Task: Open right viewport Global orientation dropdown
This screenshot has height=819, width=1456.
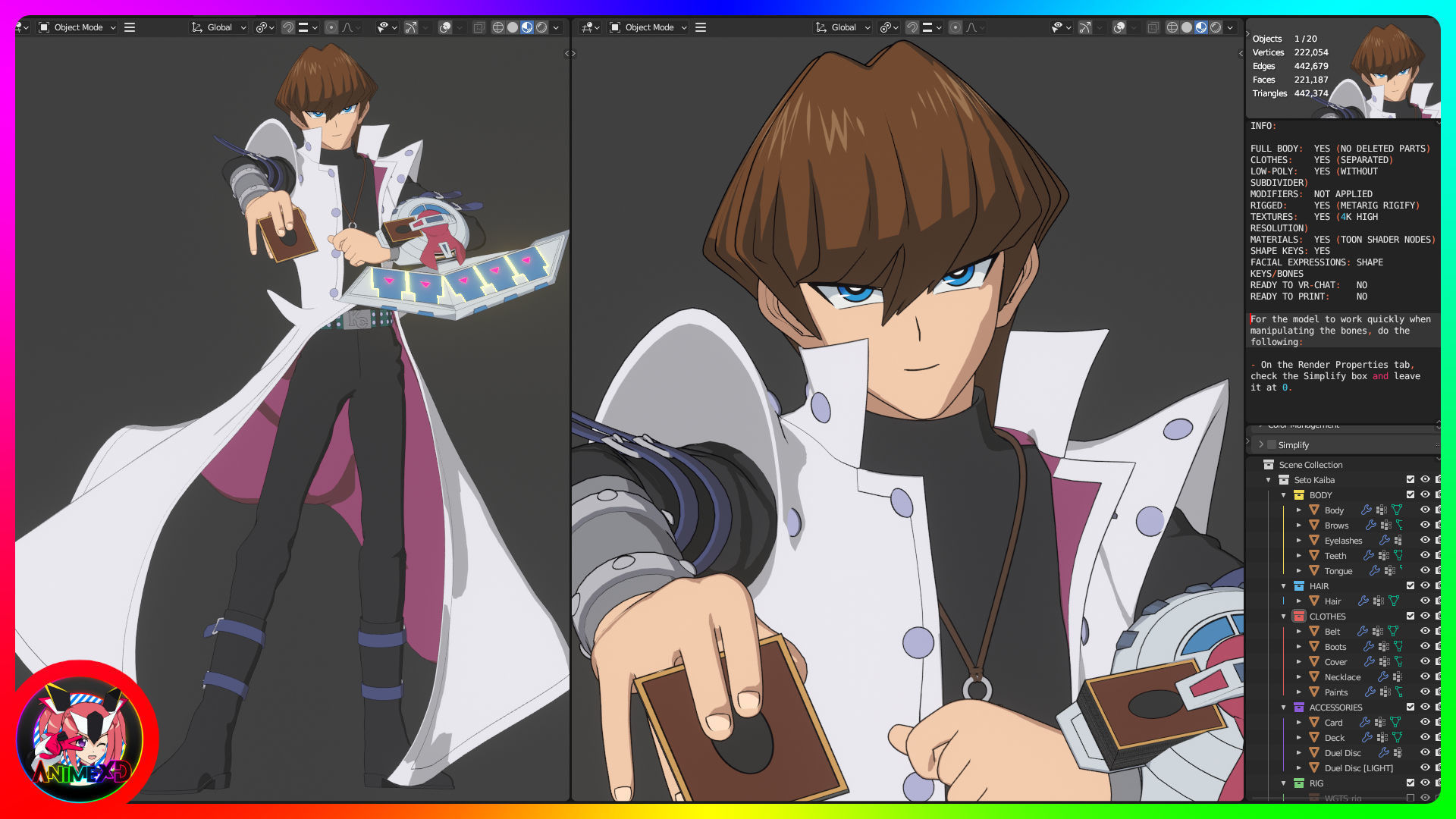Action: (843, 27)
